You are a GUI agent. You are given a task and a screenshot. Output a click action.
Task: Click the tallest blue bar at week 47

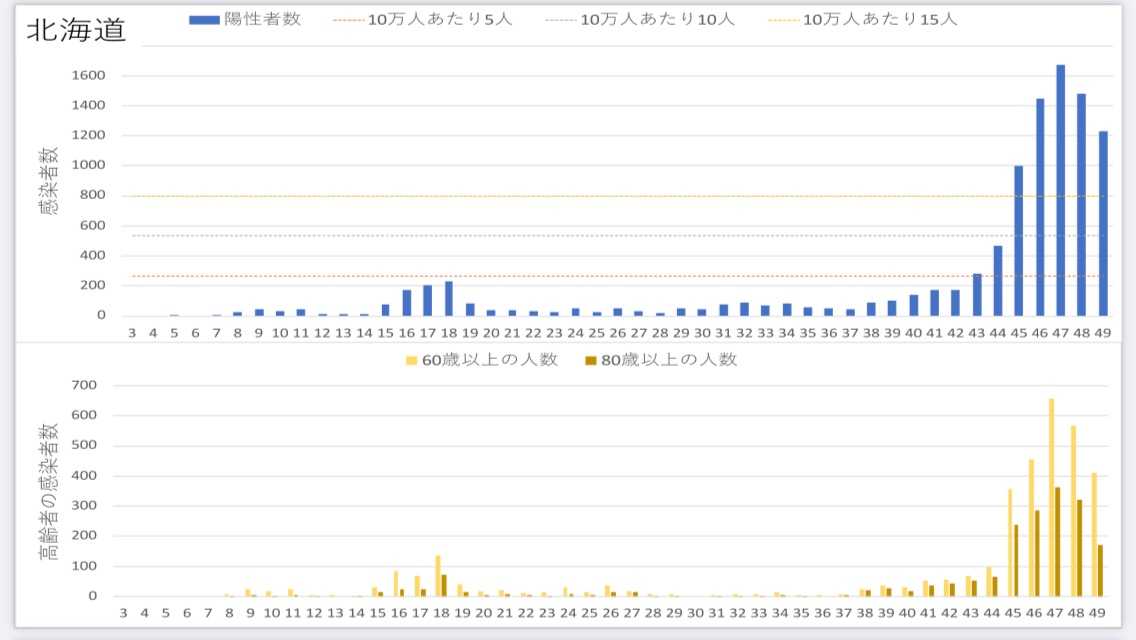click(1061, 190)
